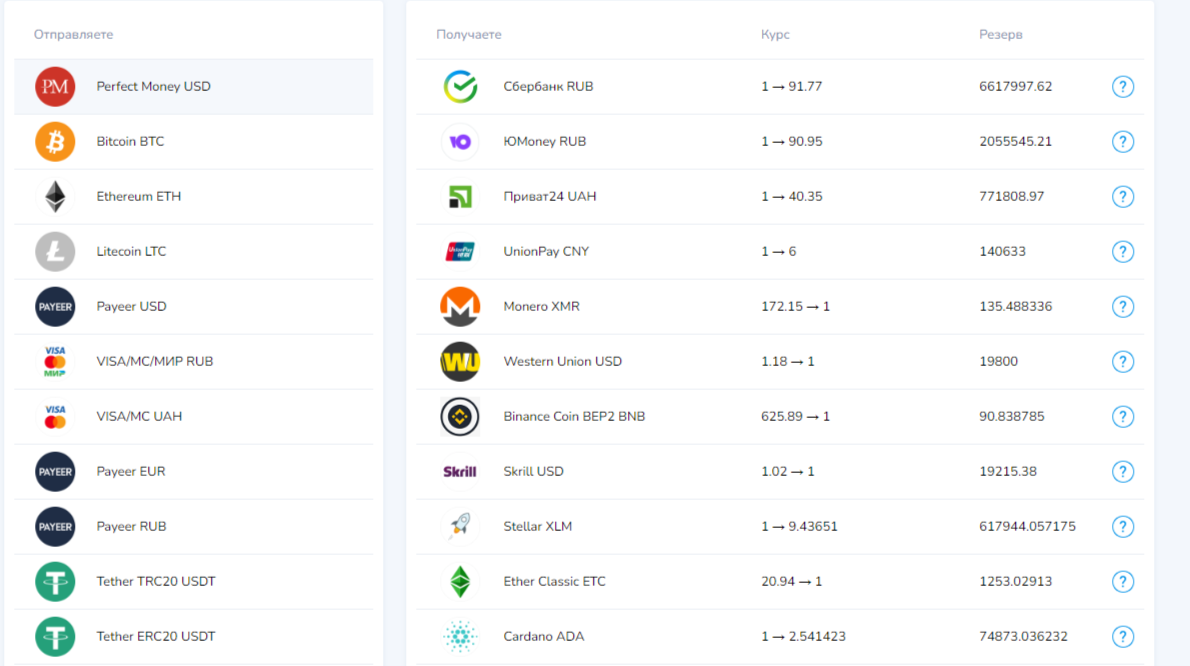Image resolution: width=1190 pixels, height=666 pixels.
Task: Click the reserve value 617944.057175
Action: (x=1027, y=526)
